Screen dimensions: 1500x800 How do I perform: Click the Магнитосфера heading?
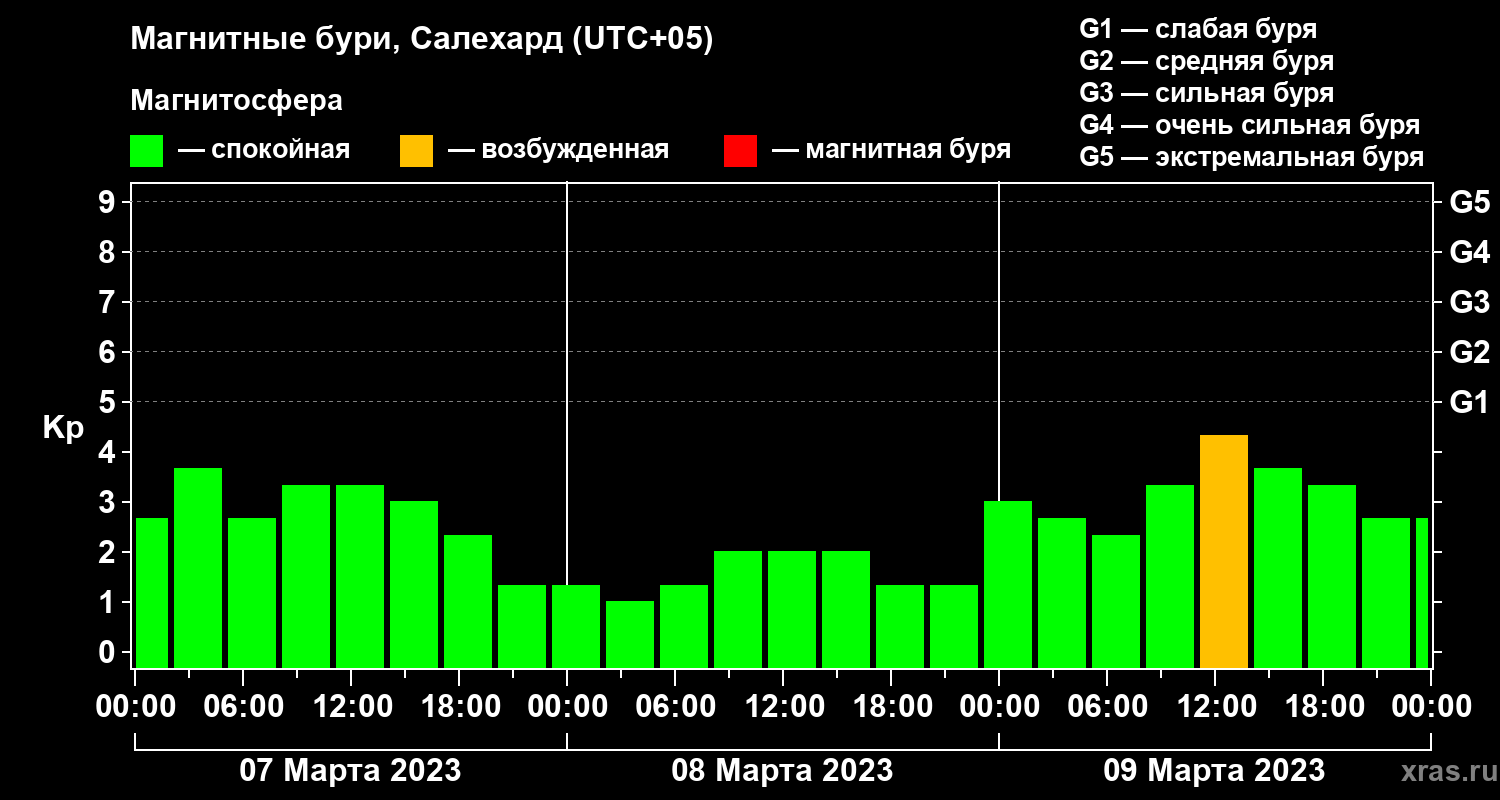237,101
